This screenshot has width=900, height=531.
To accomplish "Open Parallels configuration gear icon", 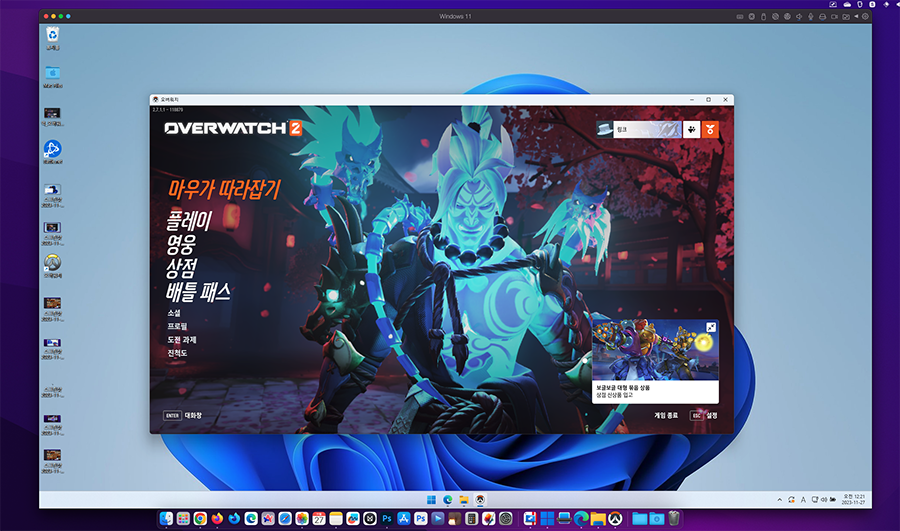I will (866, 16).
